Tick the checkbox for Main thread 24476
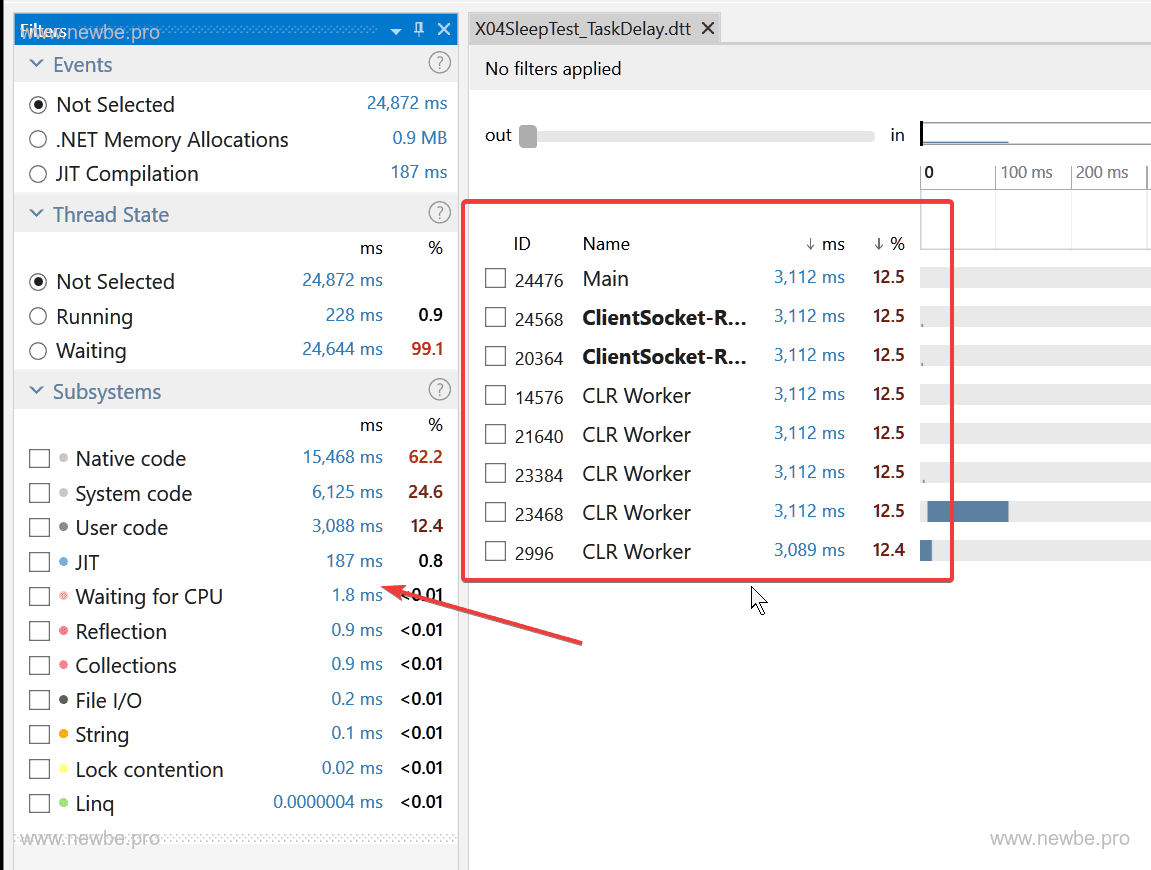The height and width of the screenshot is (870, 1151). 495,278
